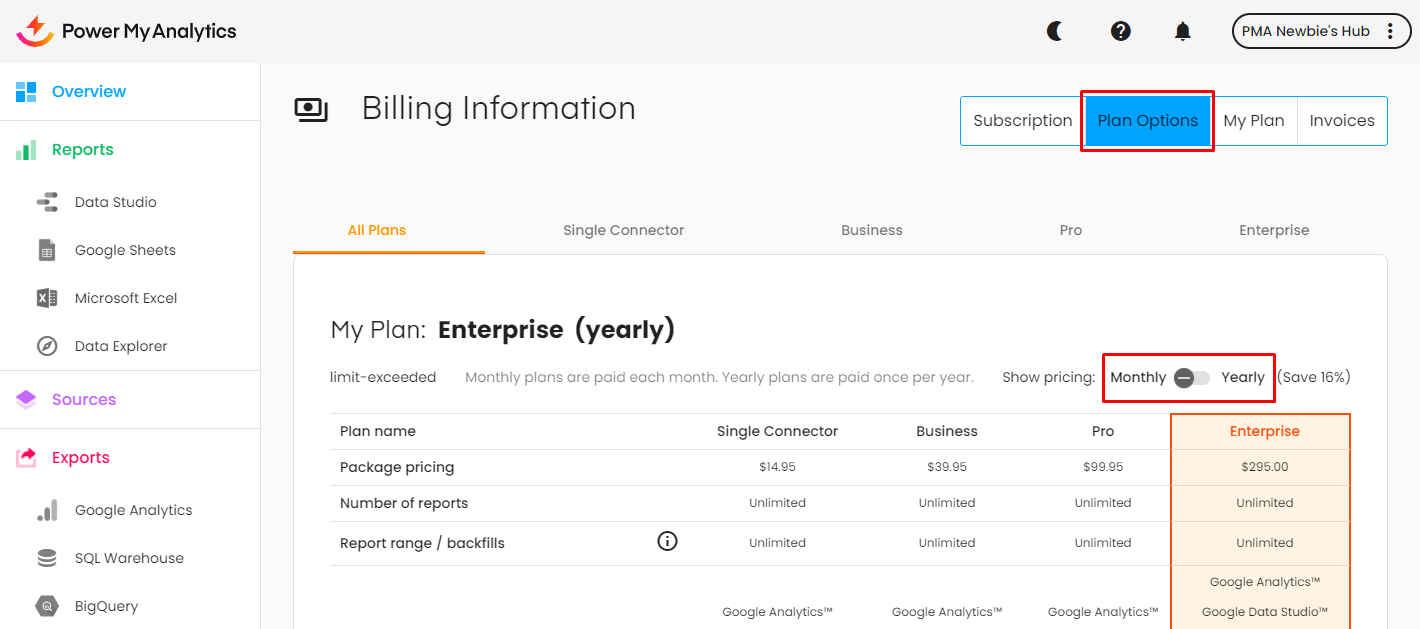This screenshot has height=629, width=1420.
Task: Switch the Monthly/Yearly pricing toggle
Action: pyautogui.click(x=1191, y=378)
